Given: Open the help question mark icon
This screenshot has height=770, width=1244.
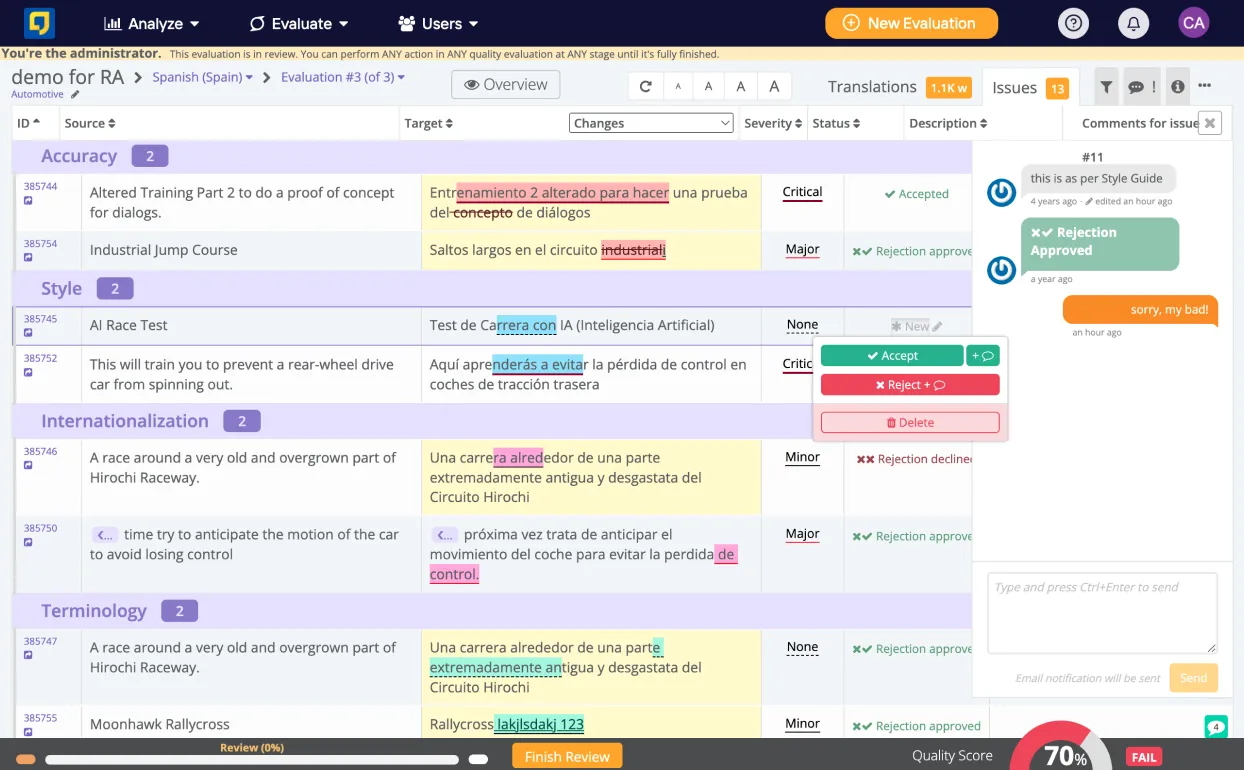Looking at the screenshot, I should (1073, 23).
